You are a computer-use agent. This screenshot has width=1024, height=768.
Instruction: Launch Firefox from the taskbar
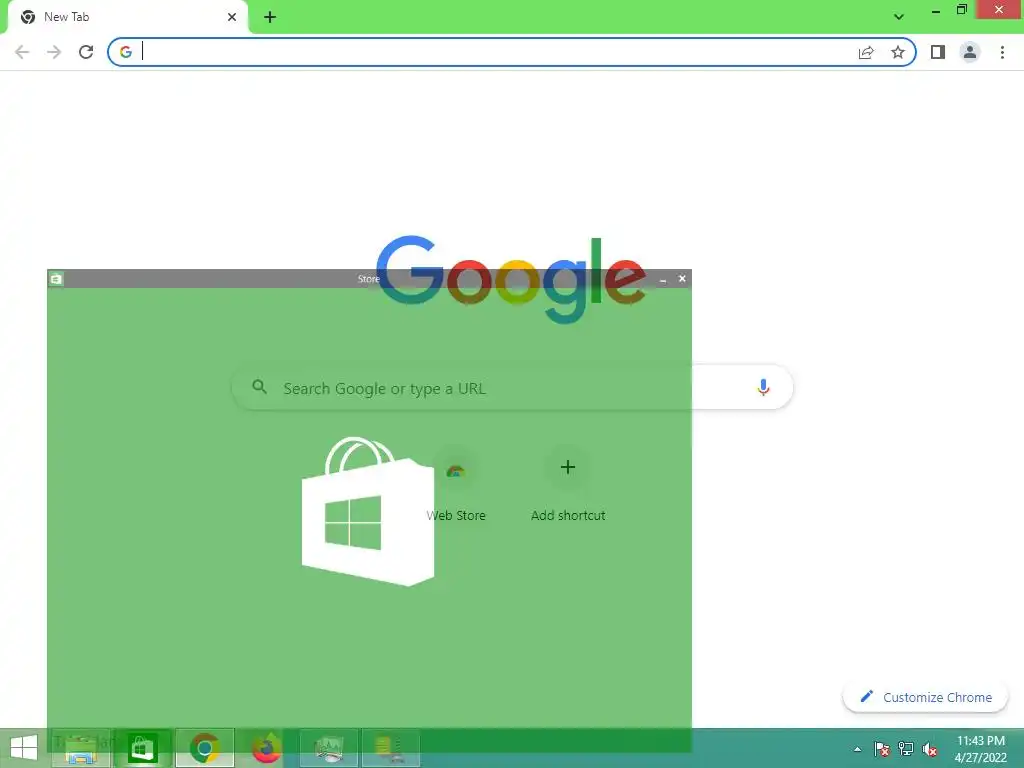[266, 748]
